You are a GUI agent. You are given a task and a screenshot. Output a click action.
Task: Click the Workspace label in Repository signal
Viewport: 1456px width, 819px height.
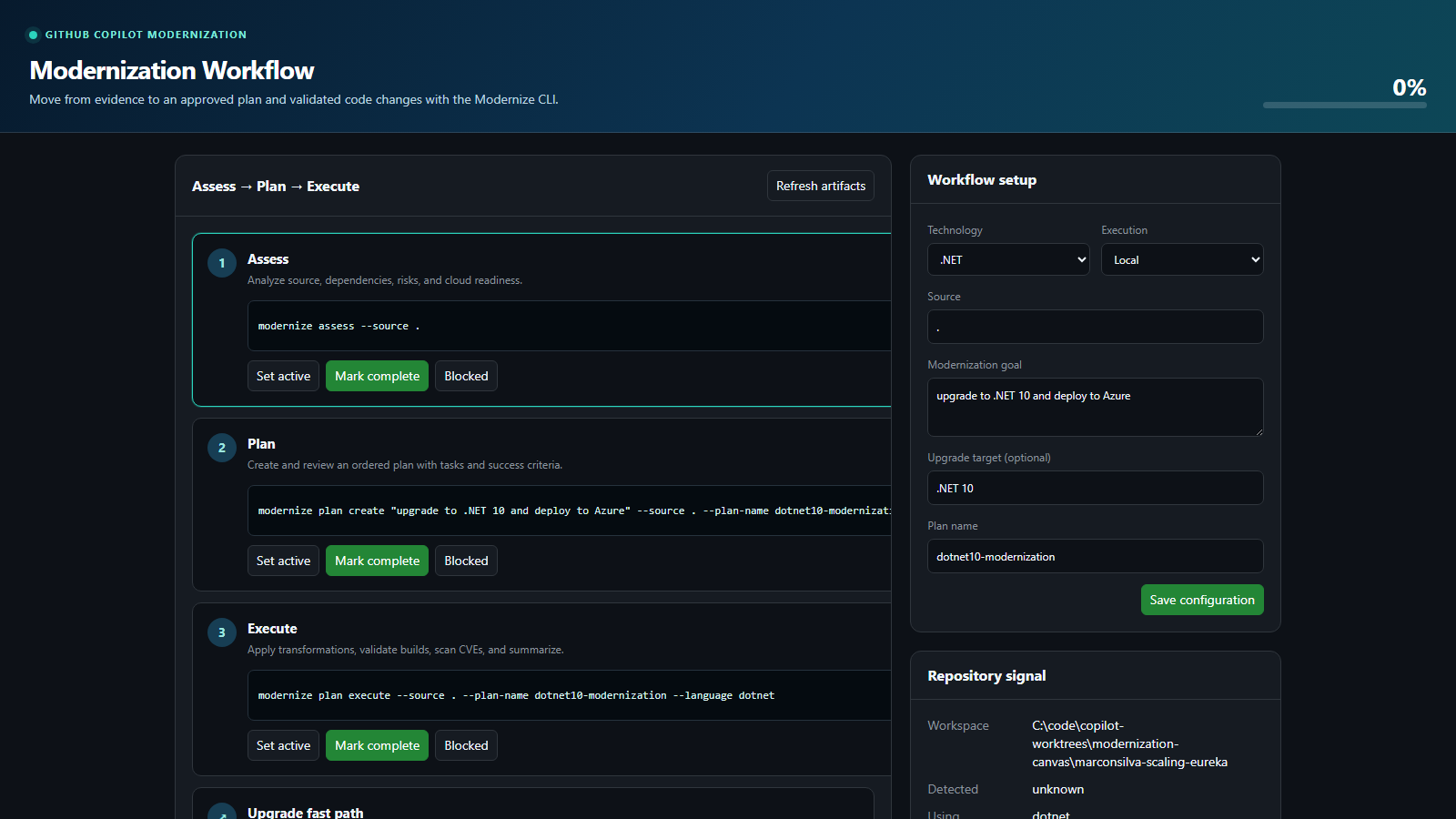point(958,725)
